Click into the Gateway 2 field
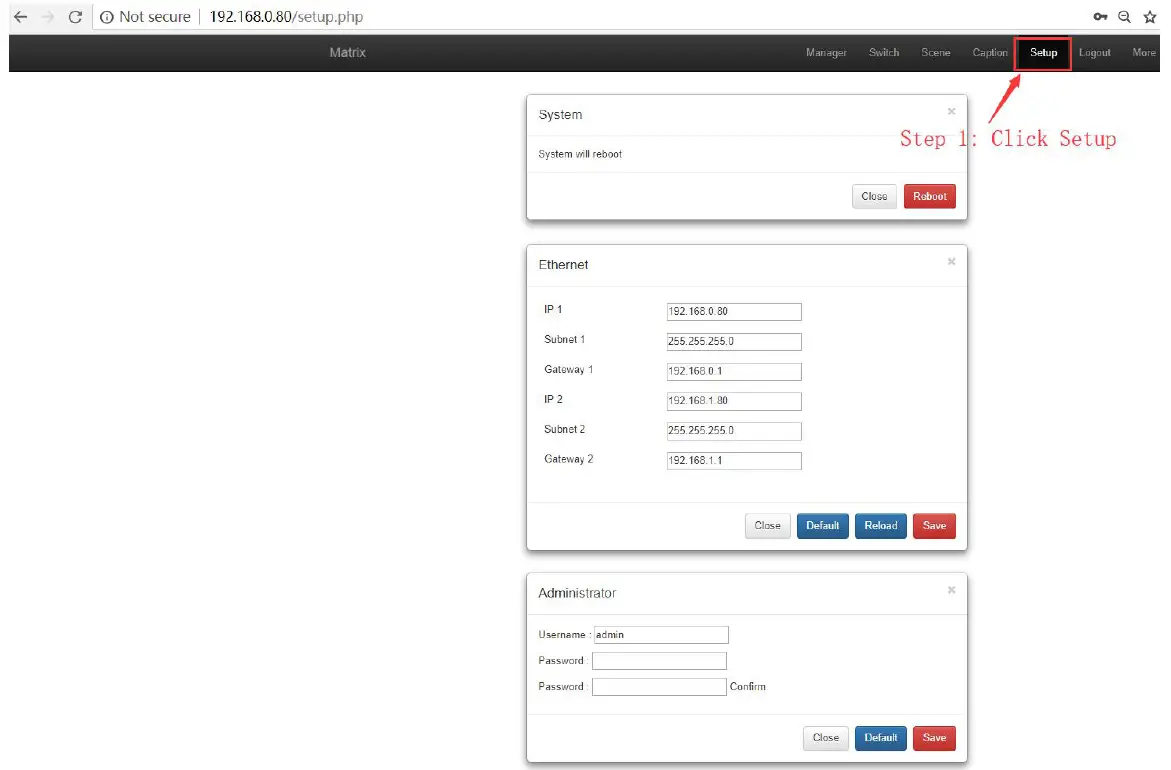This screenshot has height=770, width=1171. click(x=733, y=461)
